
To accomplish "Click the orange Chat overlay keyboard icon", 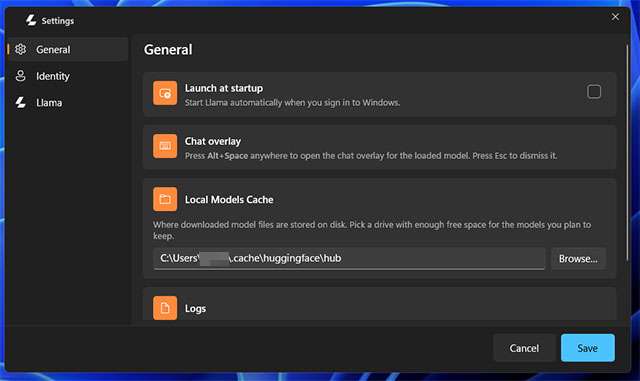I will [x=165, y=146].
